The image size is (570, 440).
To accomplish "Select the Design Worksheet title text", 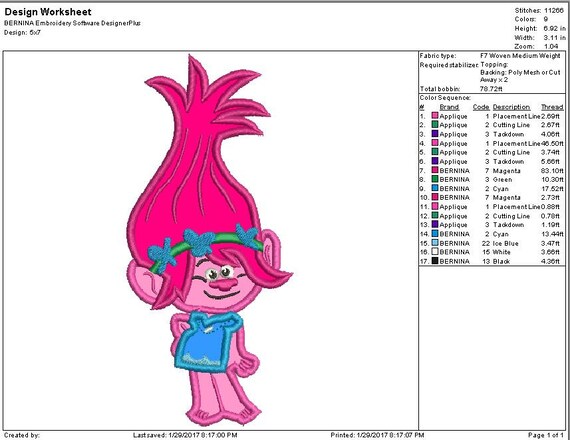I will point(48,12).
